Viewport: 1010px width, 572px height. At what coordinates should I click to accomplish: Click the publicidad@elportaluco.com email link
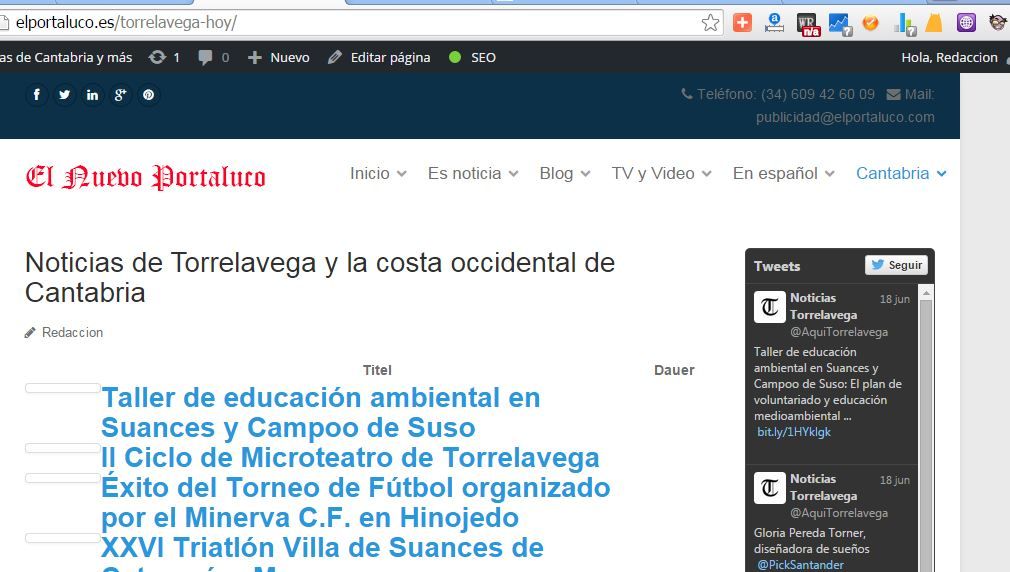[845, 117]
